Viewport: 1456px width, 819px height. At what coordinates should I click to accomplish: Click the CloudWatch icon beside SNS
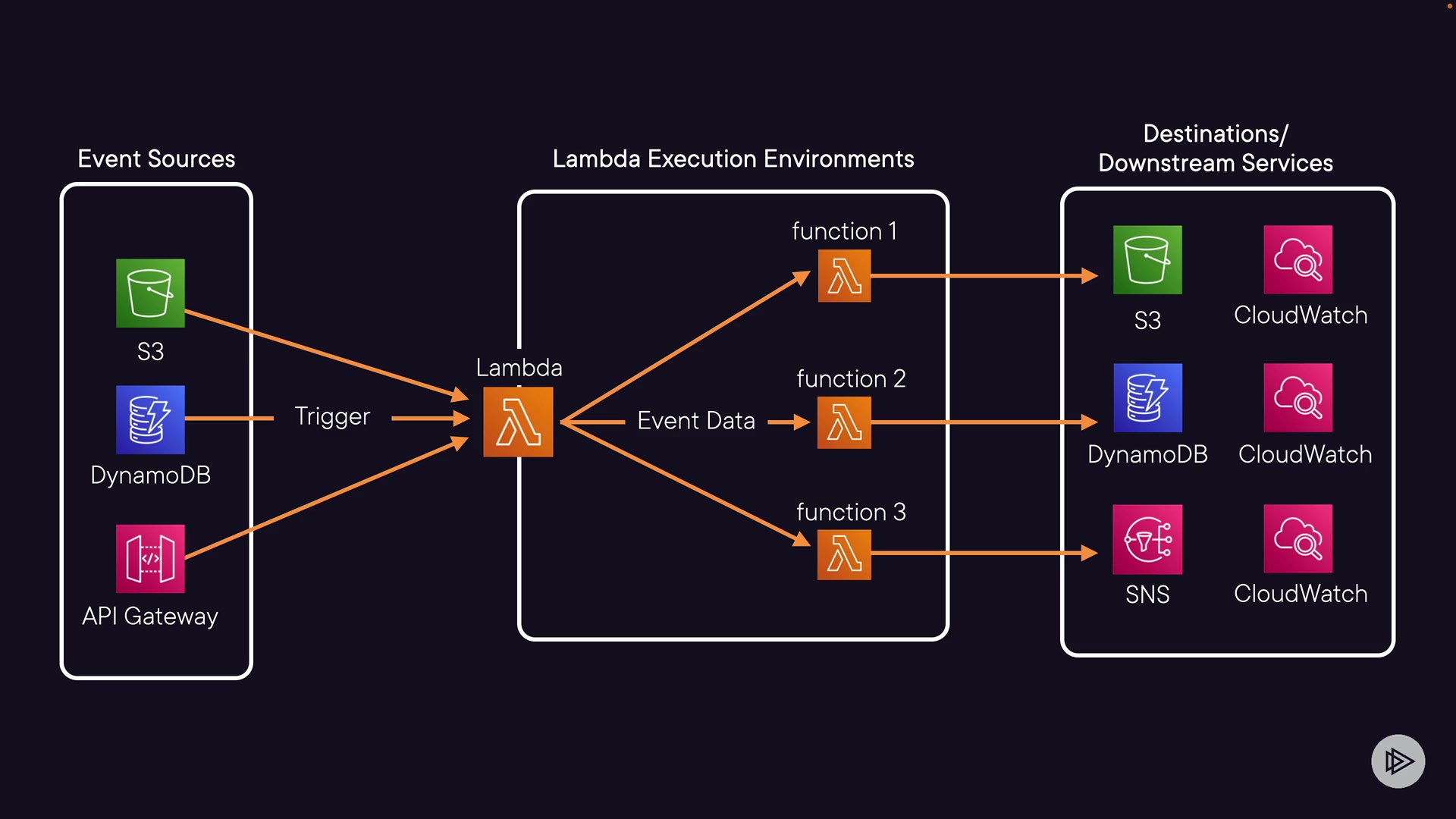pos(1298,538)
